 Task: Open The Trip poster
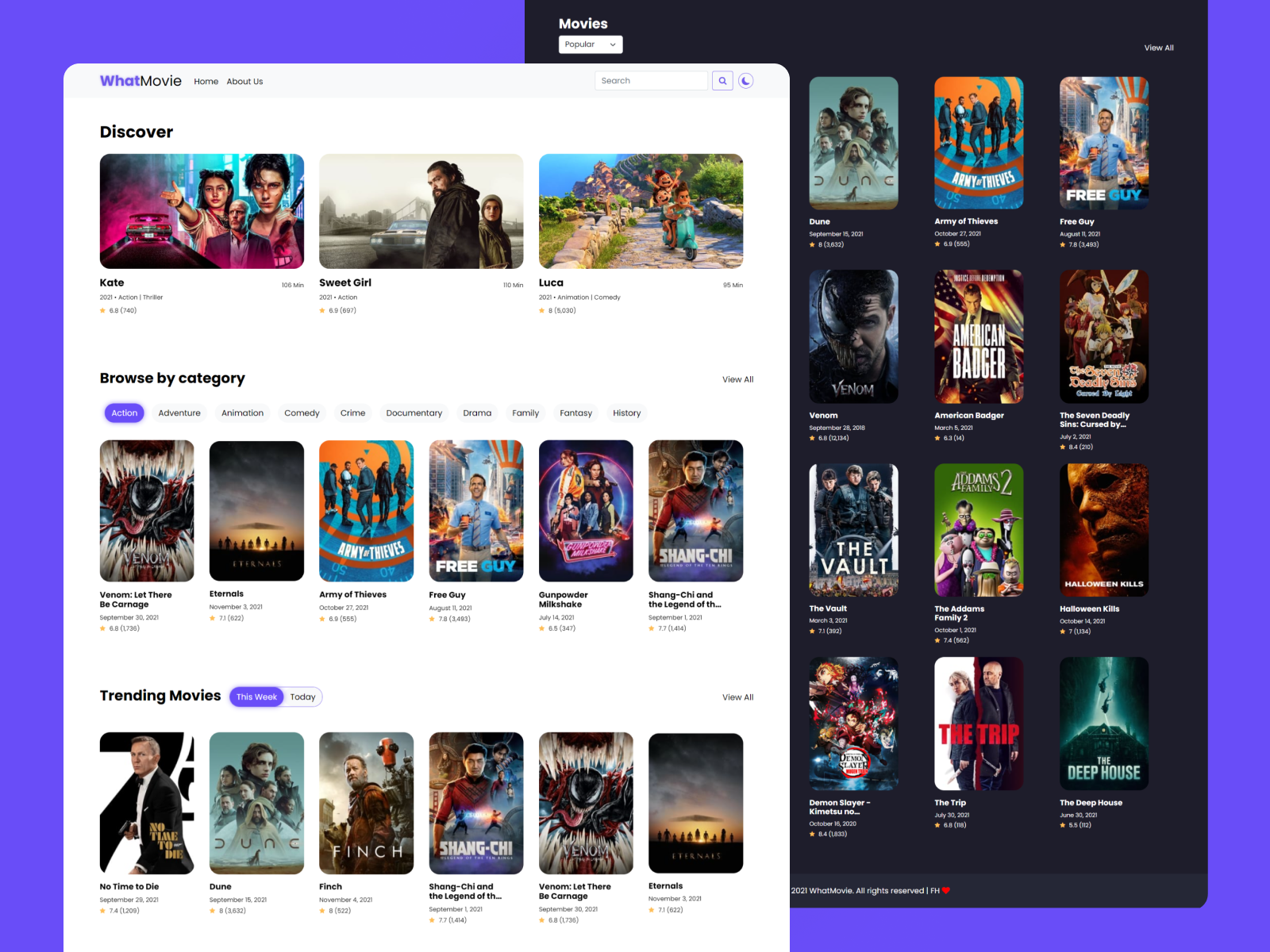coord(979,724)
